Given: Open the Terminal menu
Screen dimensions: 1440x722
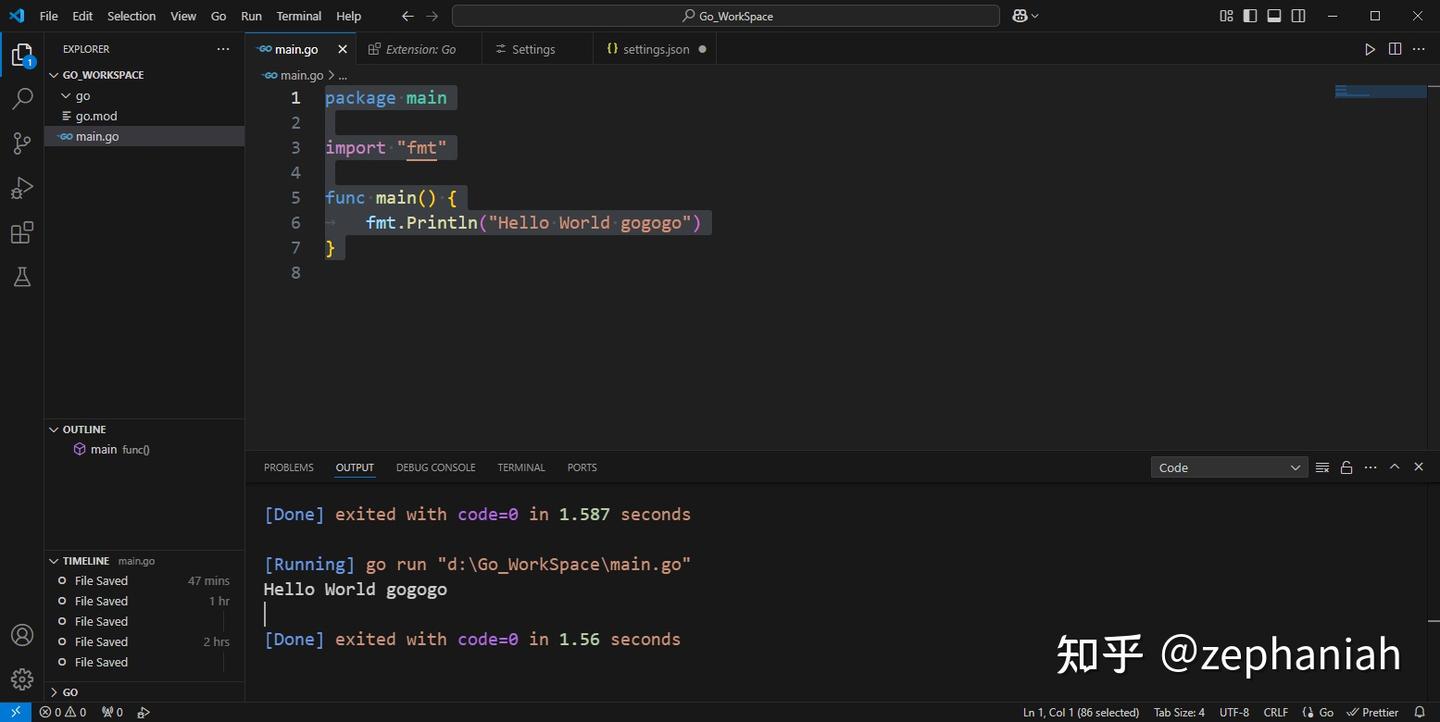Looking at the screenshot, I should (297, 16).
